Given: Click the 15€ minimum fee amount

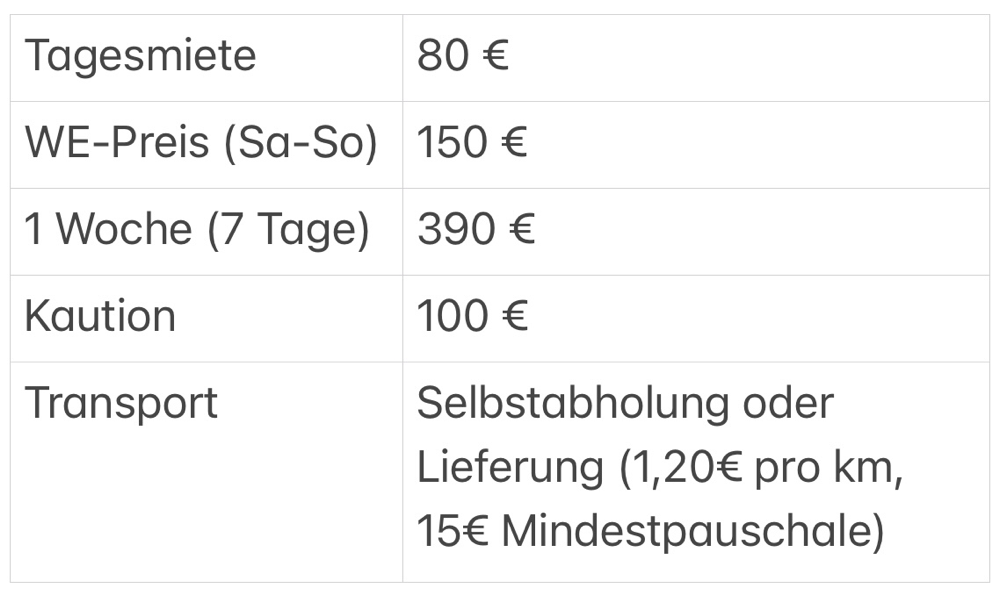Looking at the screenshot, I should pyautogui.click(x=453, y=532).
